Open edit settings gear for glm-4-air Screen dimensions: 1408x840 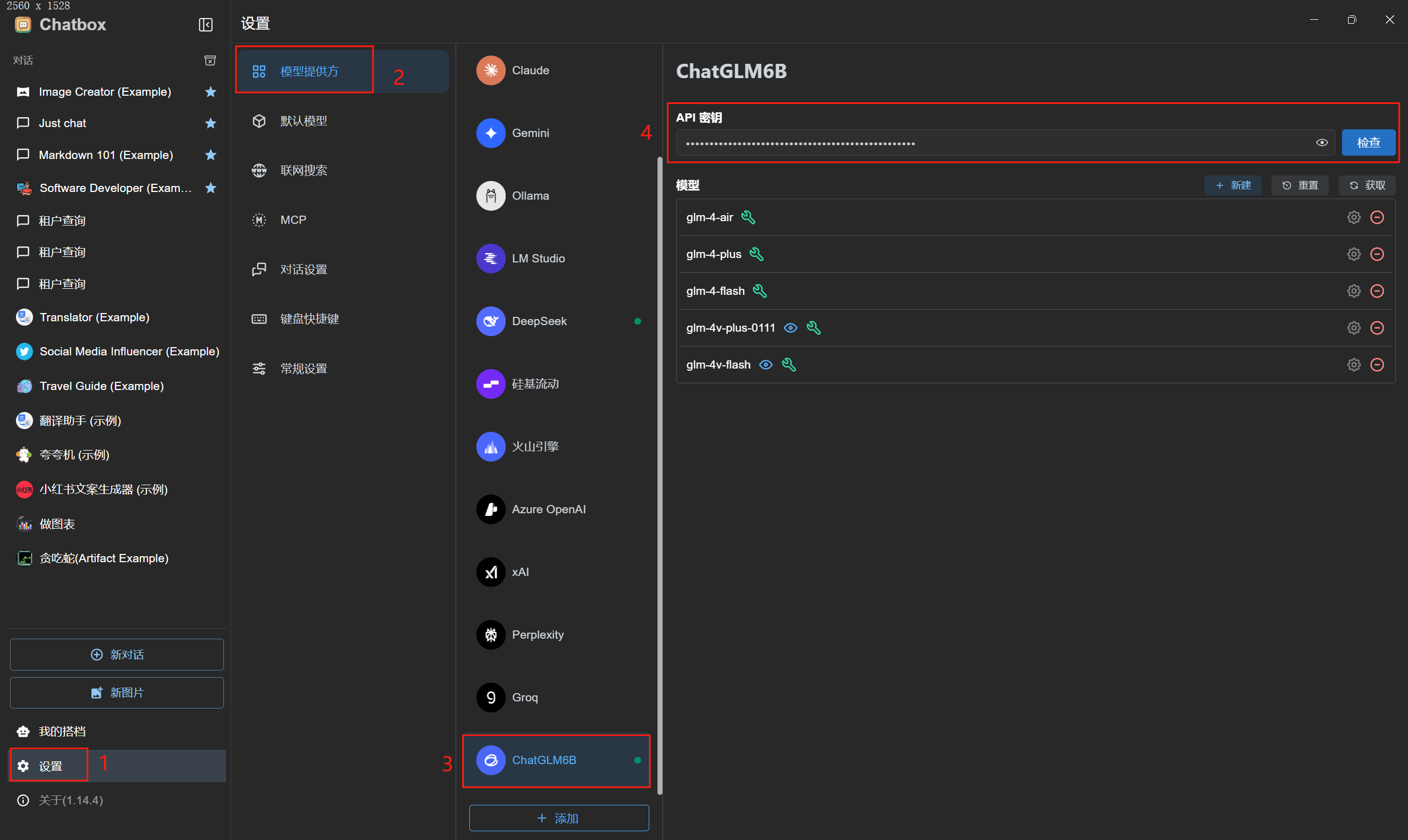(1354, 217)
